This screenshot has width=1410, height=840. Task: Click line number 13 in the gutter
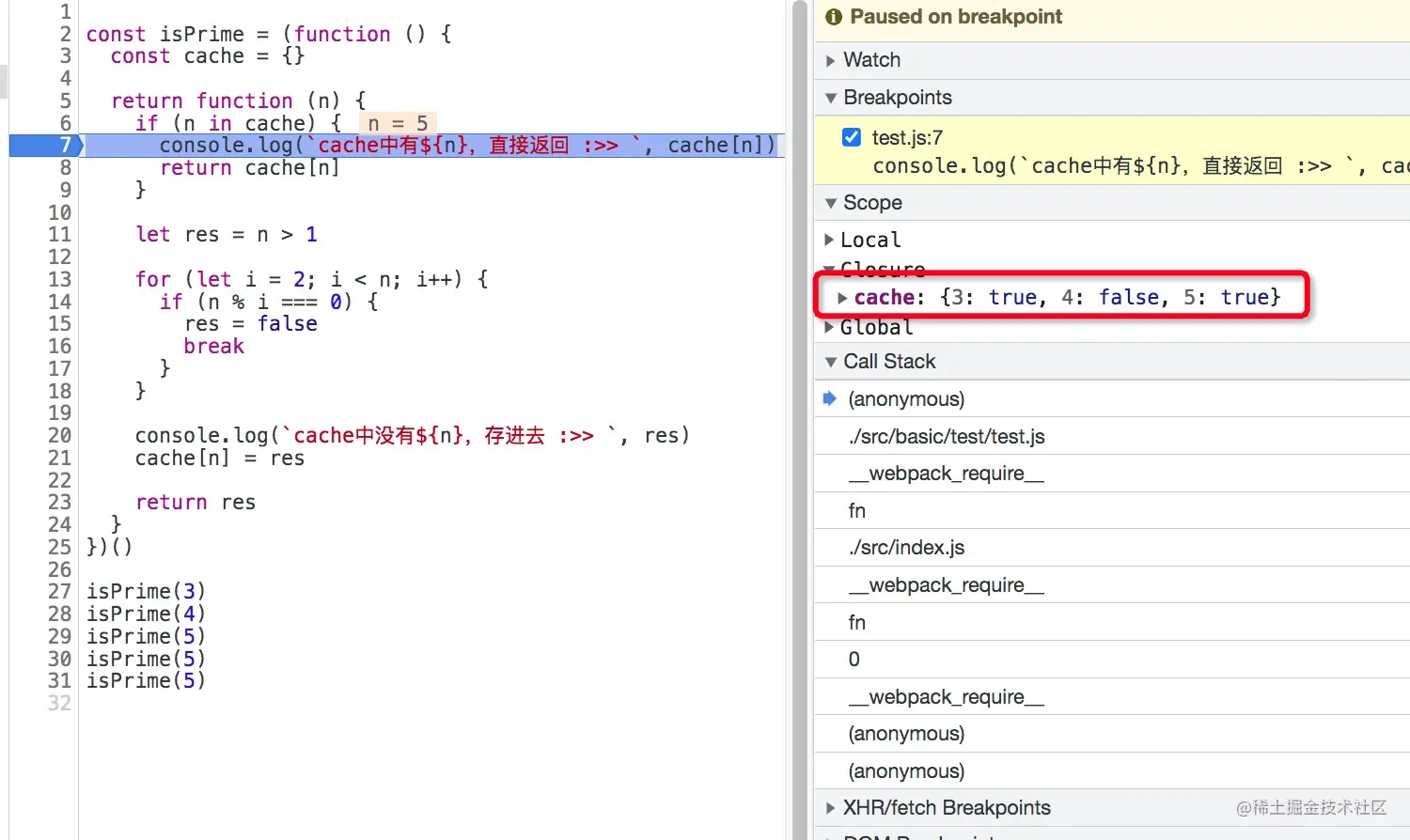pos(59,279)
